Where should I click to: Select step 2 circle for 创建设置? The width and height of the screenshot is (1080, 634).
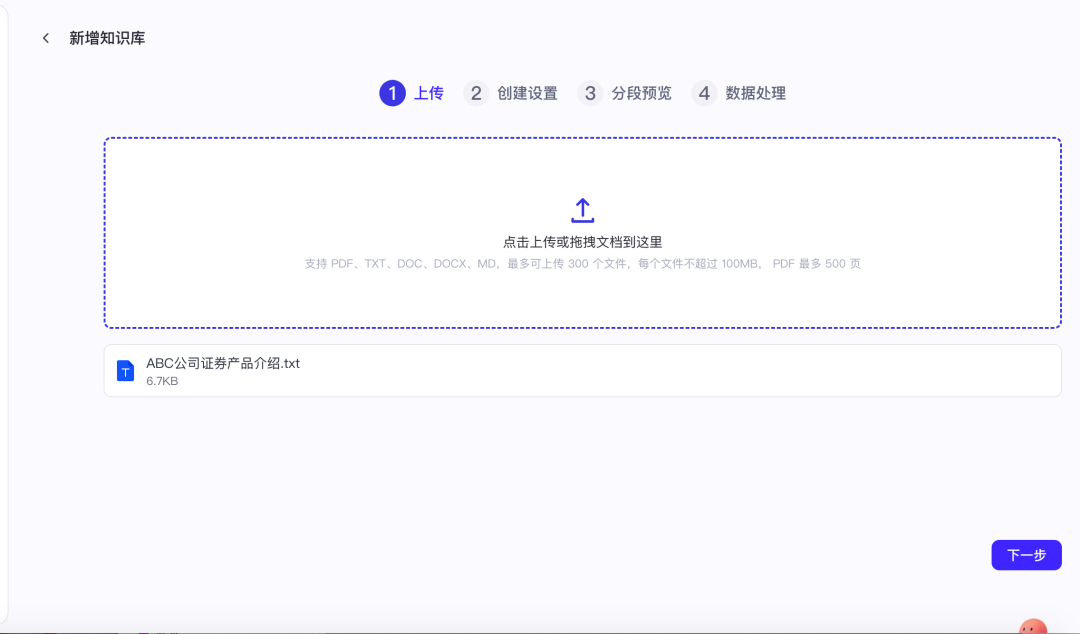tap(476, 93)
